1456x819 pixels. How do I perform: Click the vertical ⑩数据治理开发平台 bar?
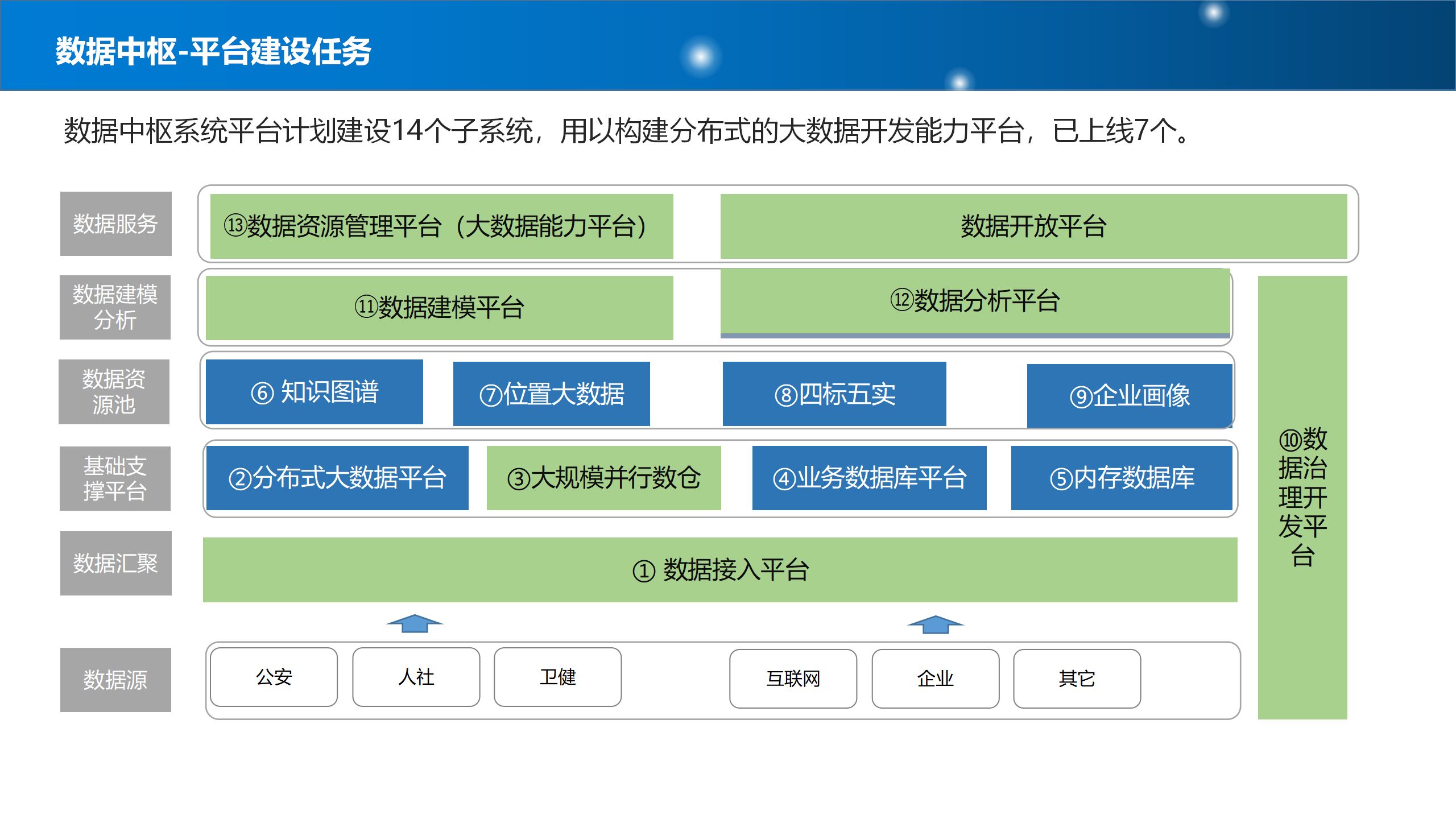click(x=1302, y=498)
